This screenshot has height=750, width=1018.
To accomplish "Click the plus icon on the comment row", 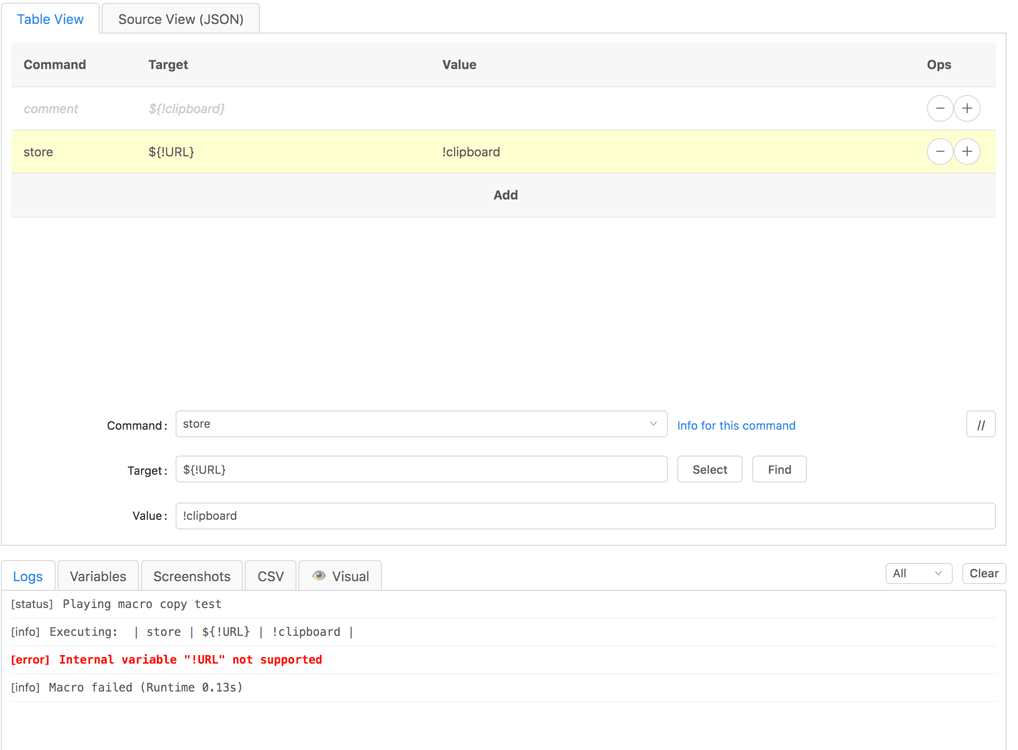I will 967,108.
